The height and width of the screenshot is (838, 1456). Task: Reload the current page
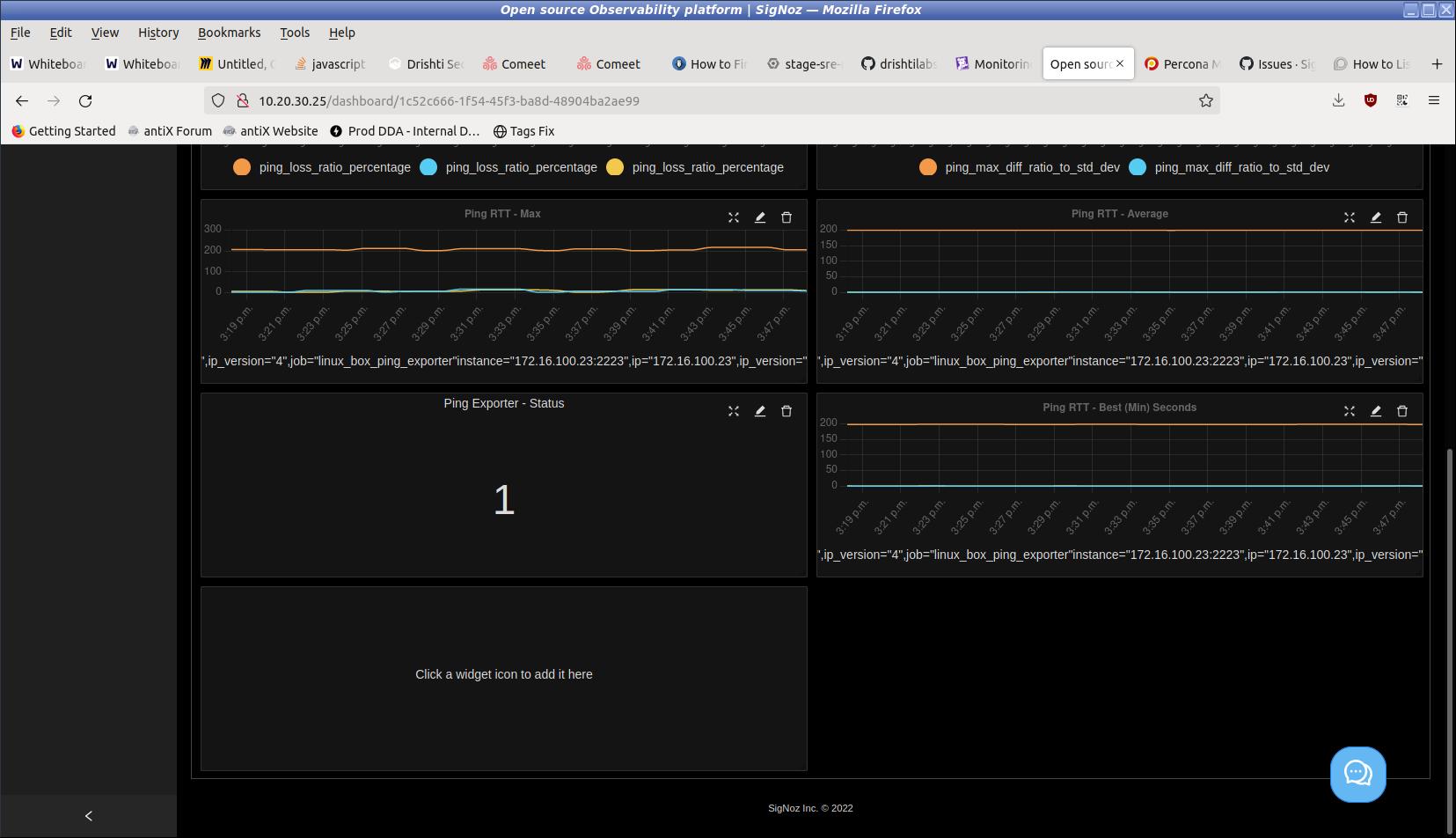tap(85, 101)
